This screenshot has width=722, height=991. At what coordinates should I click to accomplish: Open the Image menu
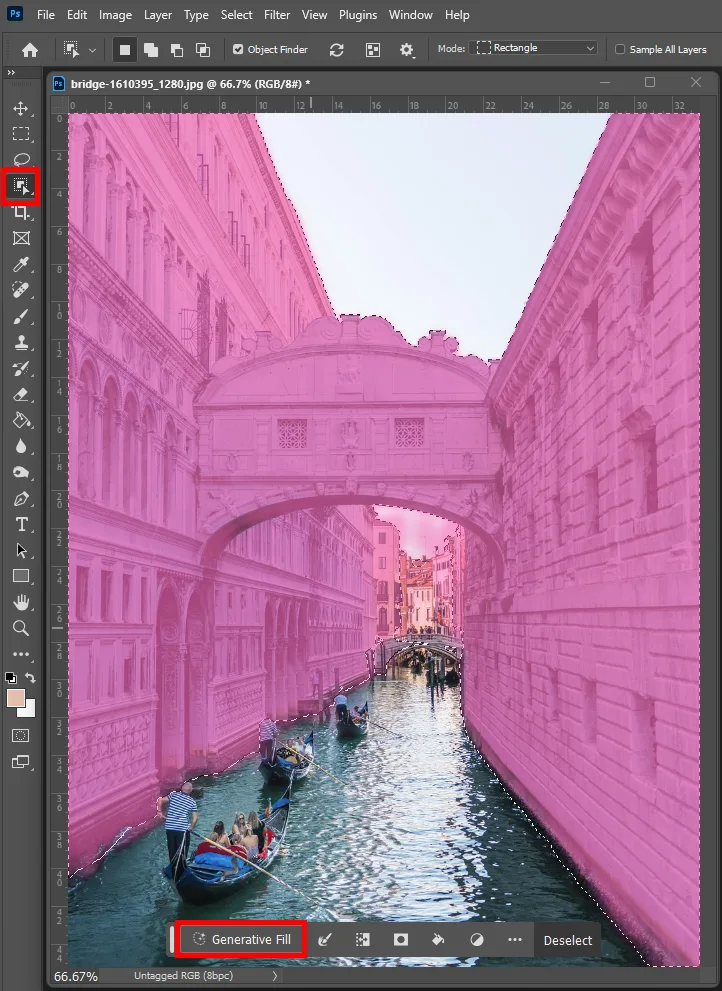[x=116, y=15]
